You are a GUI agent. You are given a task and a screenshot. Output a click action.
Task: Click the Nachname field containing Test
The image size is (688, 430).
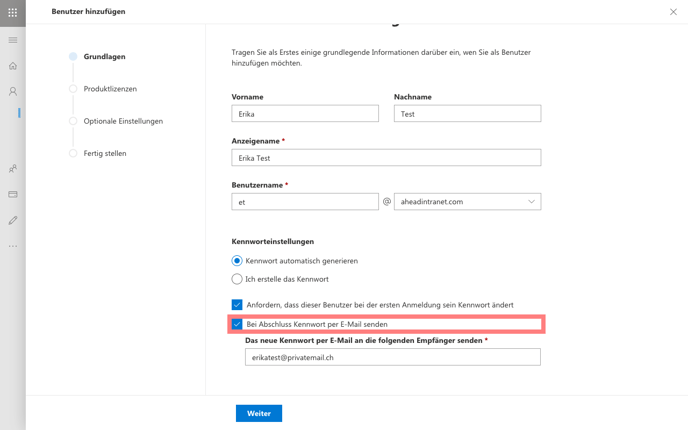pos(467,114)
